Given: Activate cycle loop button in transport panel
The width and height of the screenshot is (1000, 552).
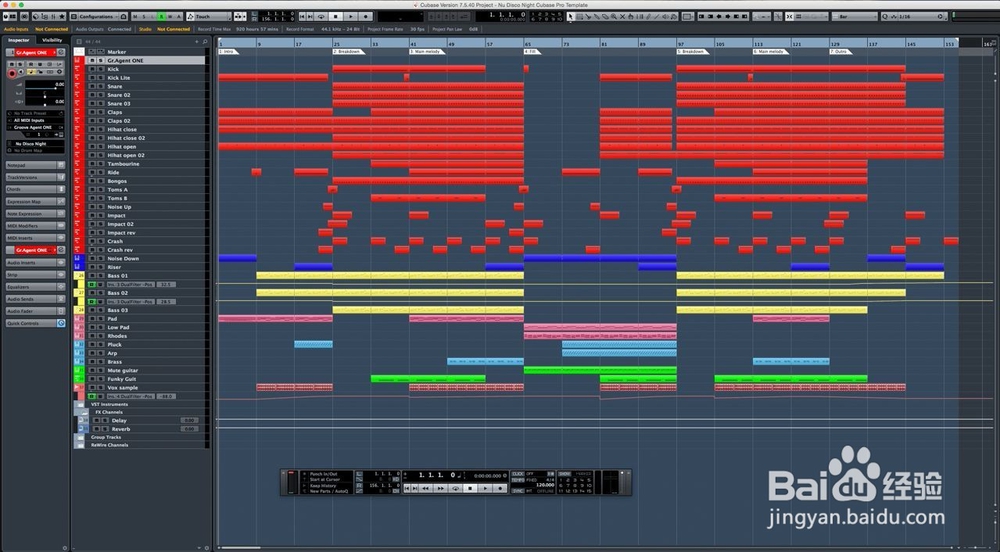Looking at the screenshot, I should point(455,488).
